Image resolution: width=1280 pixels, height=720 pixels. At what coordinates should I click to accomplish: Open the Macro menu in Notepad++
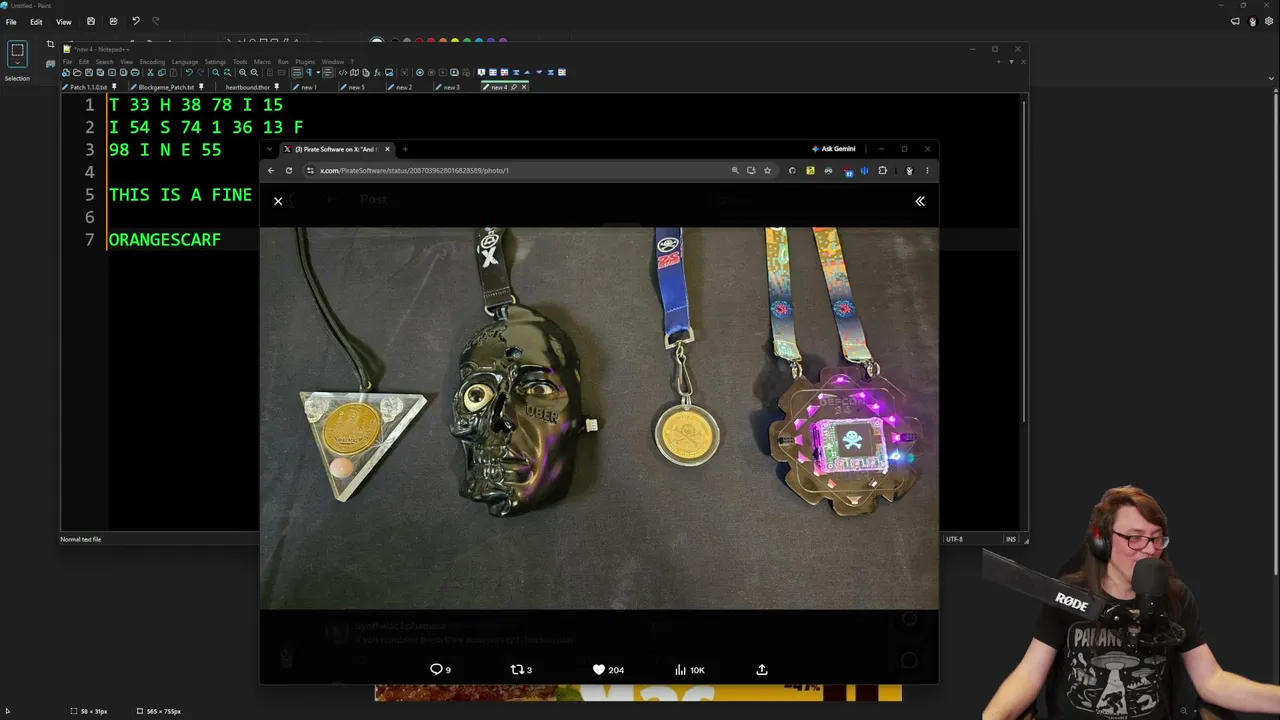(262, 62)
